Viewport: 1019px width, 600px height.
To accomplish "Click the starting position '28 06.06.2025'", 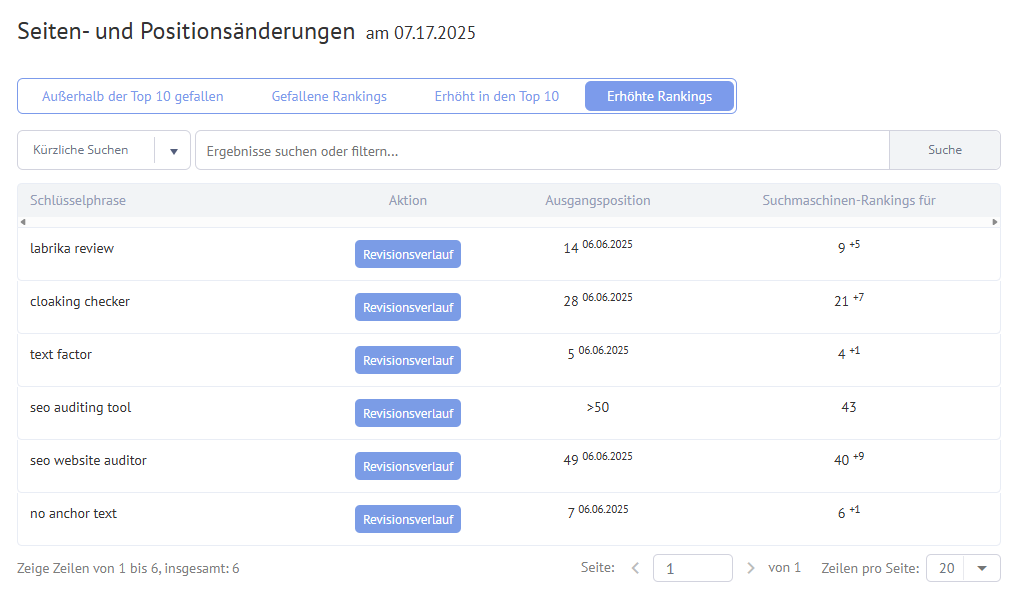I will tap(598, 300).
